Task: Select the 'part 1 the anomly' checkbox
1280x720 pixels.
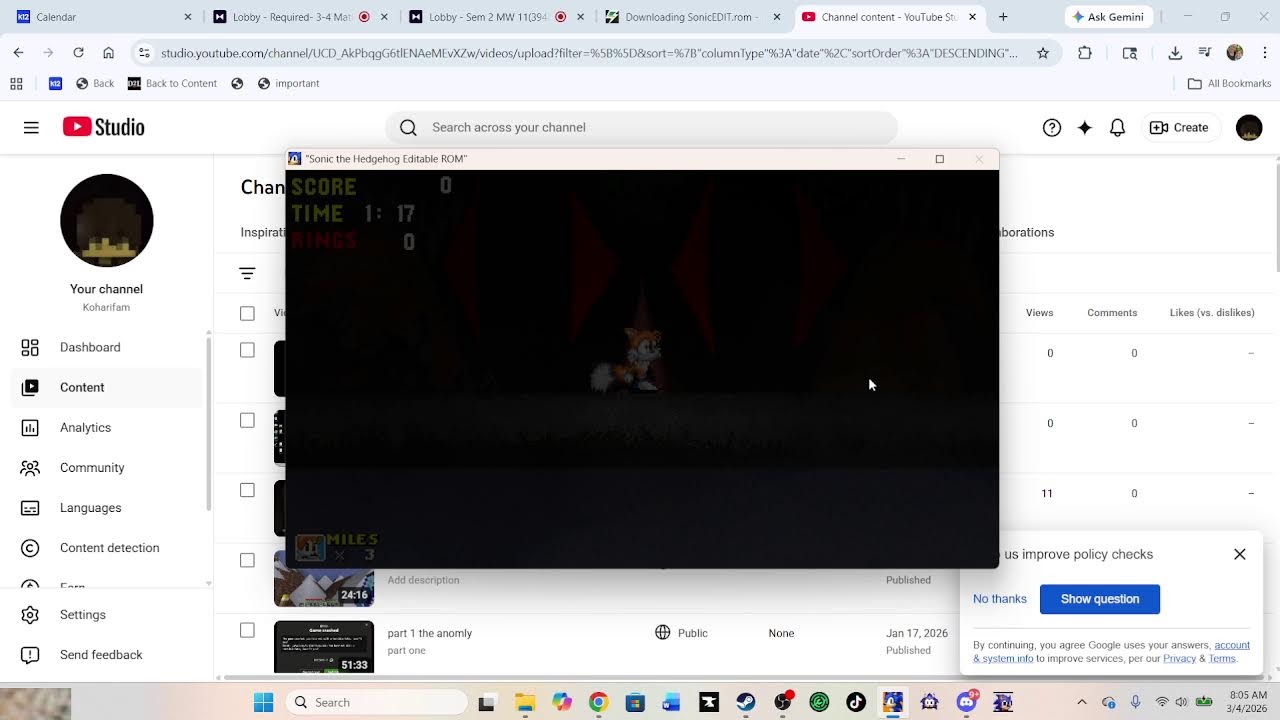Action: point(247,630)
